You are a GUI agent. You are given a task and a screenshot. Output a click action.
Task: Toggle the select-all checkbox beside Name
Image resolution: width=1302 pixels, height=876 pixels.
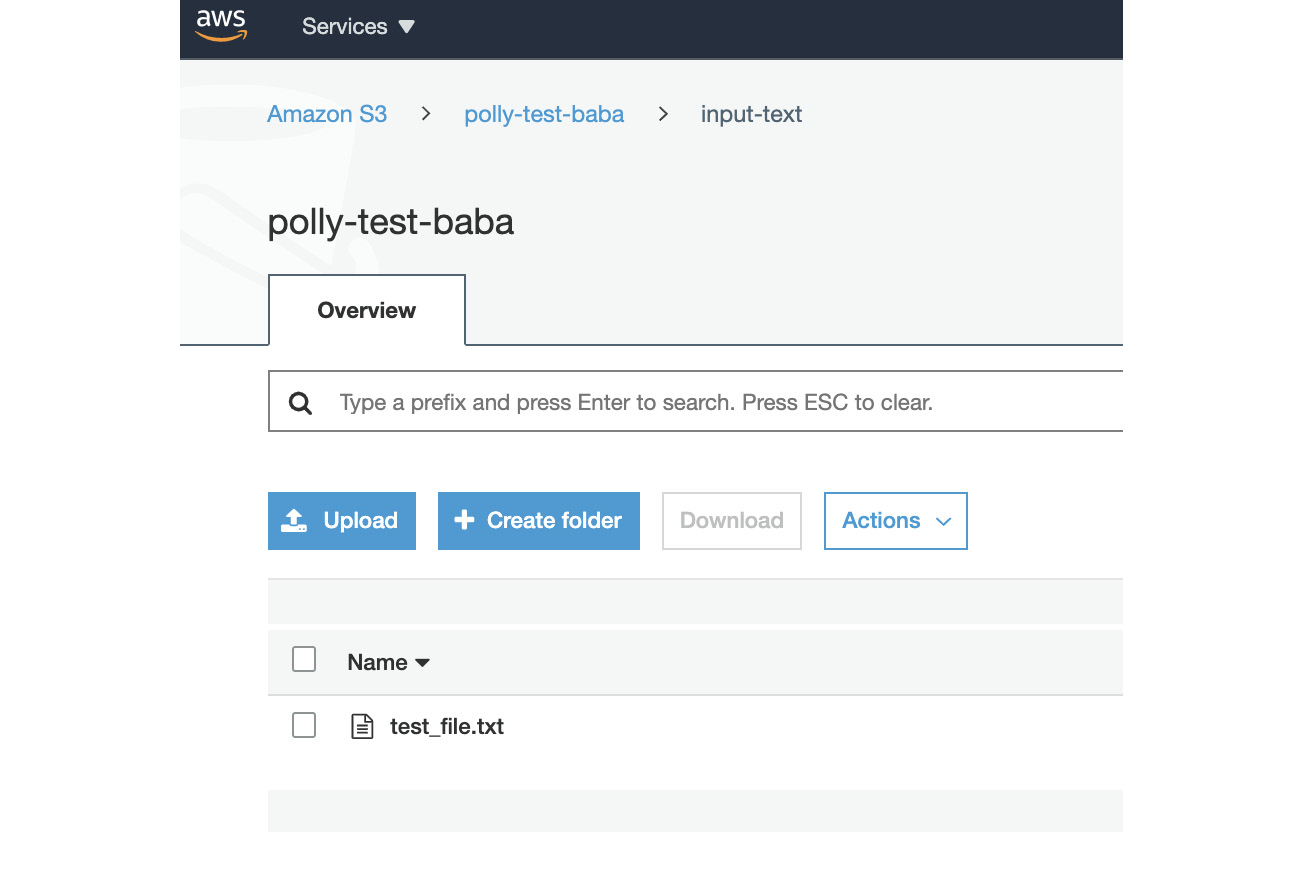click(304, 659)
